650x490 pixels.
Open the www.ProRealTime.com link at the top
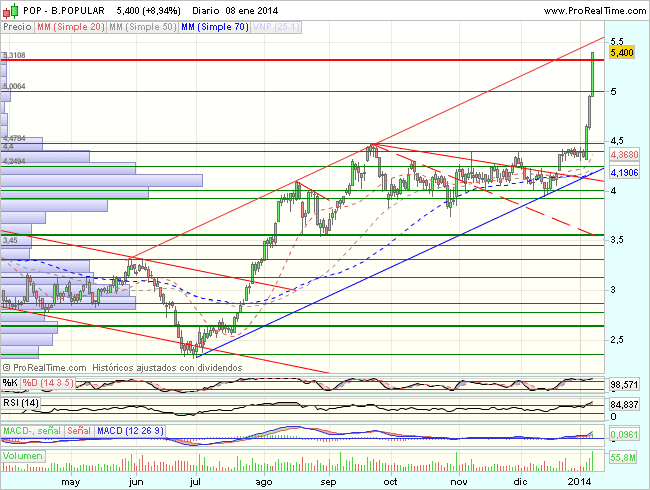(594, 11)
